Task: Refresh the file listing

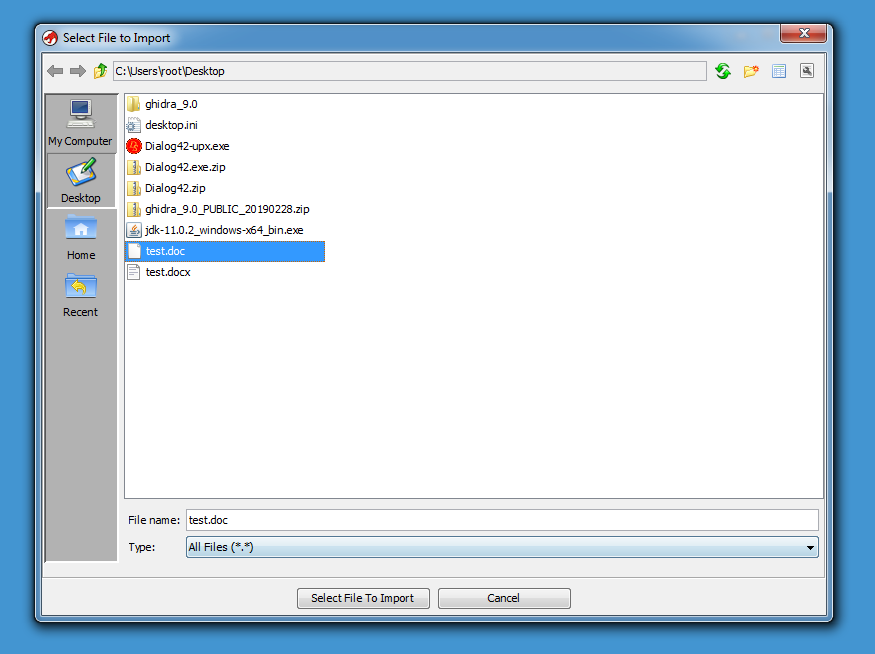Action: click(723, 71)
